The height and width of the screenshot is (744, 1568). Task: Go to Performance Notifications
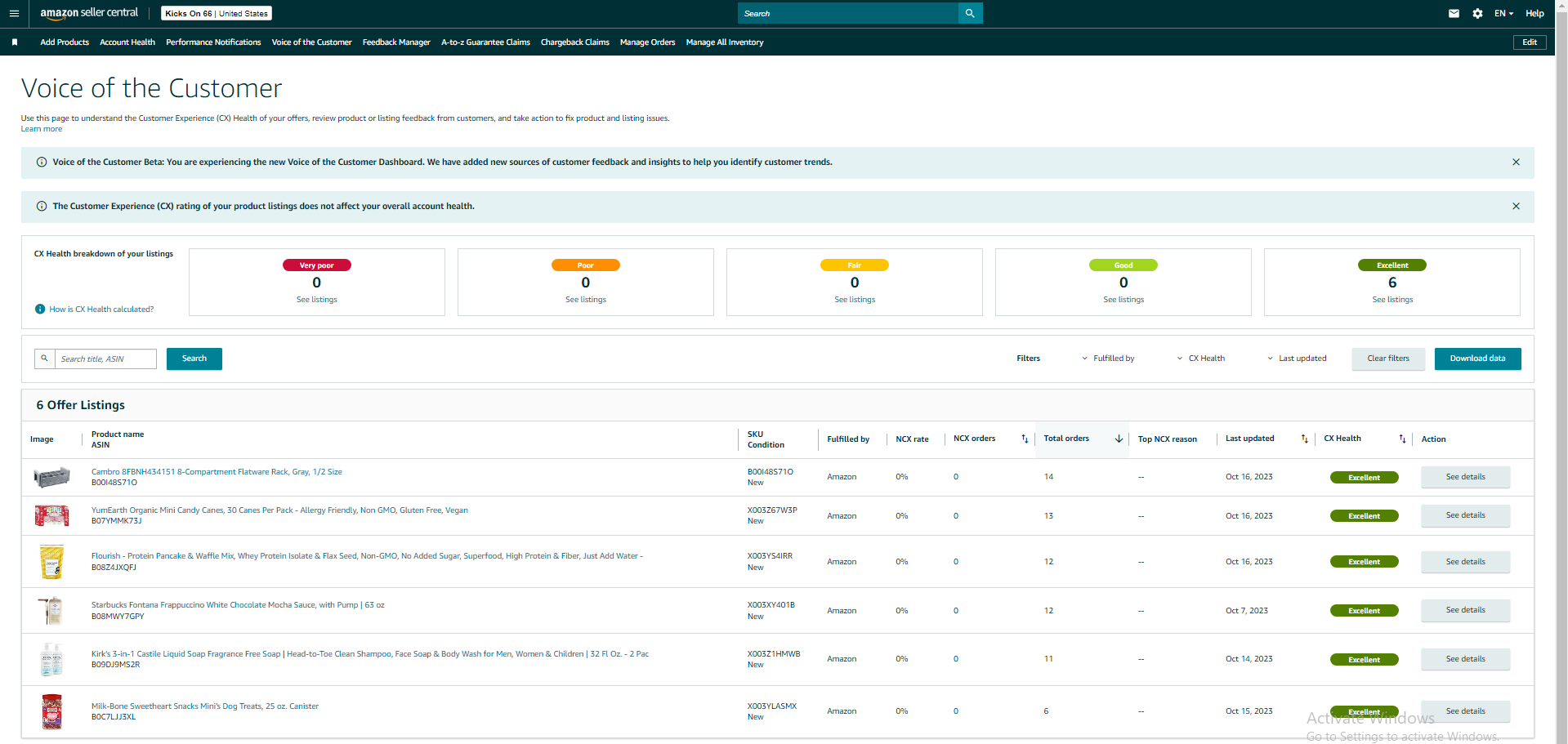coord(213,42)
